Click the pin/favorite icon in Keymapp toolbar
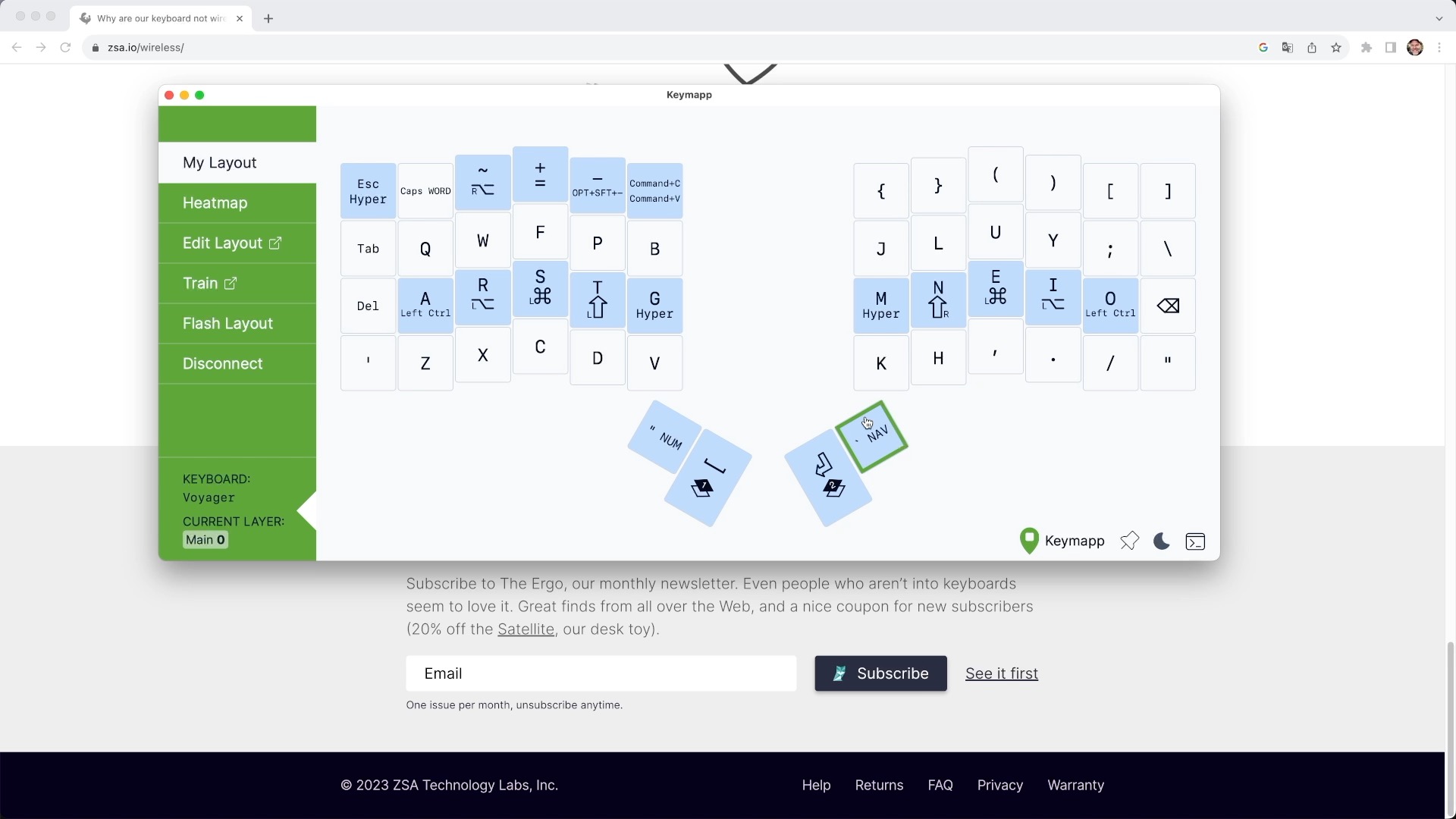Viewport: 1456px width, 819px height. pyautogui.click(x=1128, y=541)
